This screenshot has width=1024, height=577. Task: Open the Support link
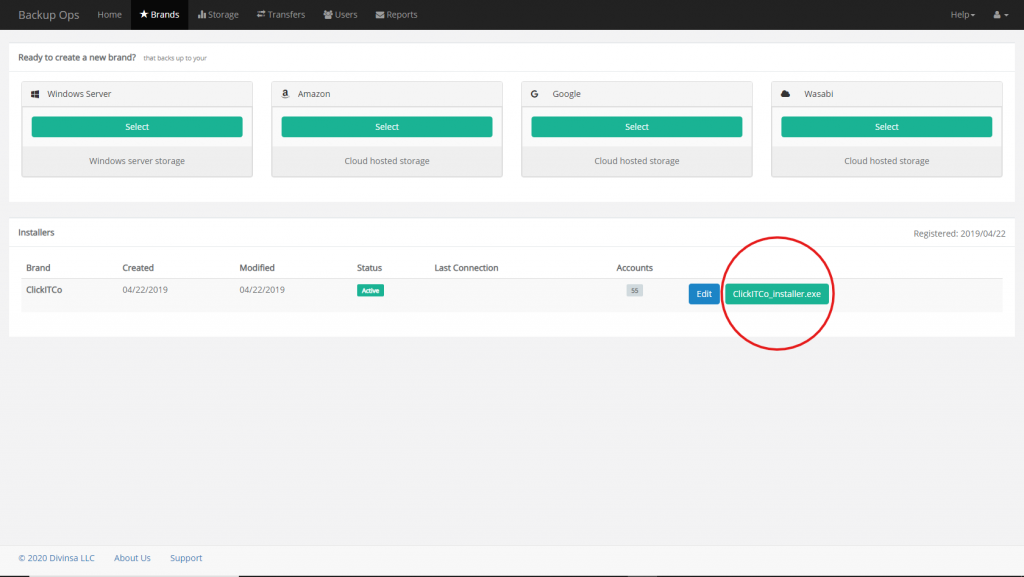[x=186, y=558]
